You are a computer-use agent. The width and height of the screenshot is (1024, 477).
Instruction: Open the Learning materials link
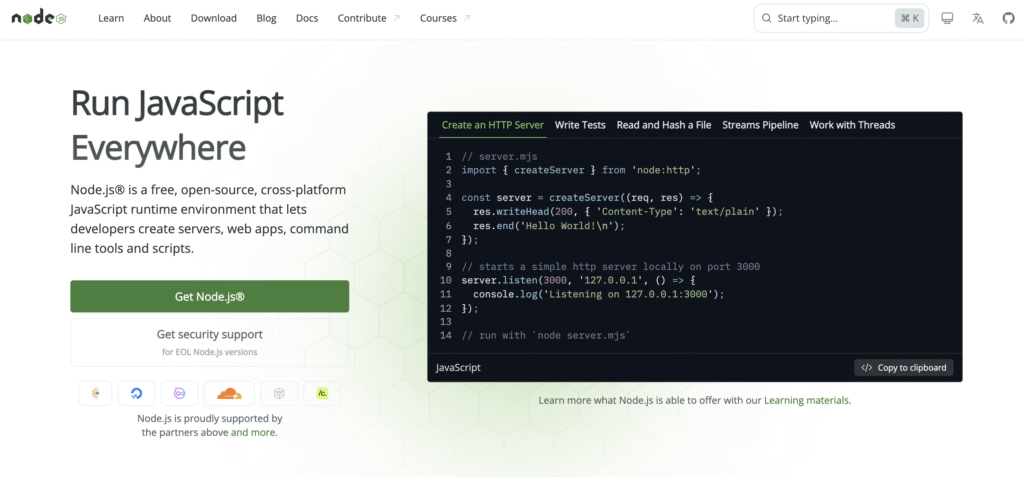(x=807, y=400)
